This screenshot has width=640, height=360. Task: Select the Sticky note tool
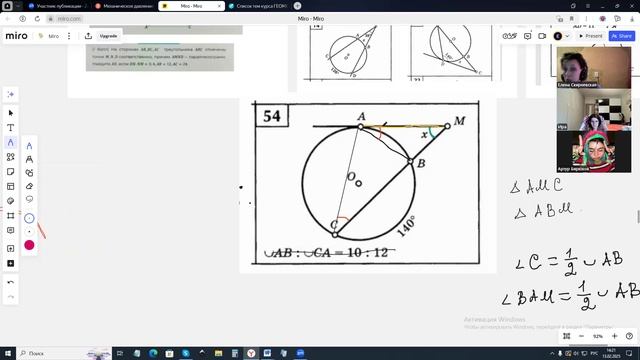pyautogui.click(x=11, y=171)
